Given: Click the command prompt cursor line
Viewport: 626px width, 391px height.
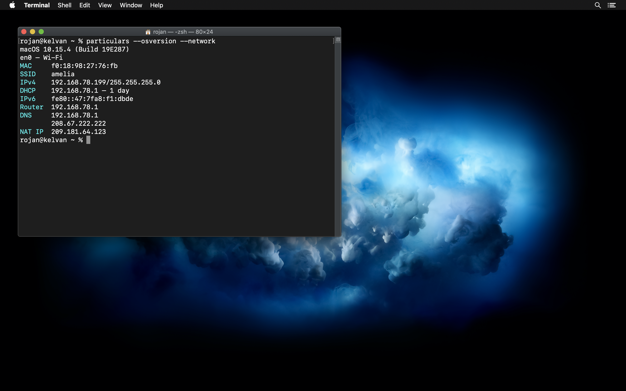Looking at the screenshot, I should point(55,140).
